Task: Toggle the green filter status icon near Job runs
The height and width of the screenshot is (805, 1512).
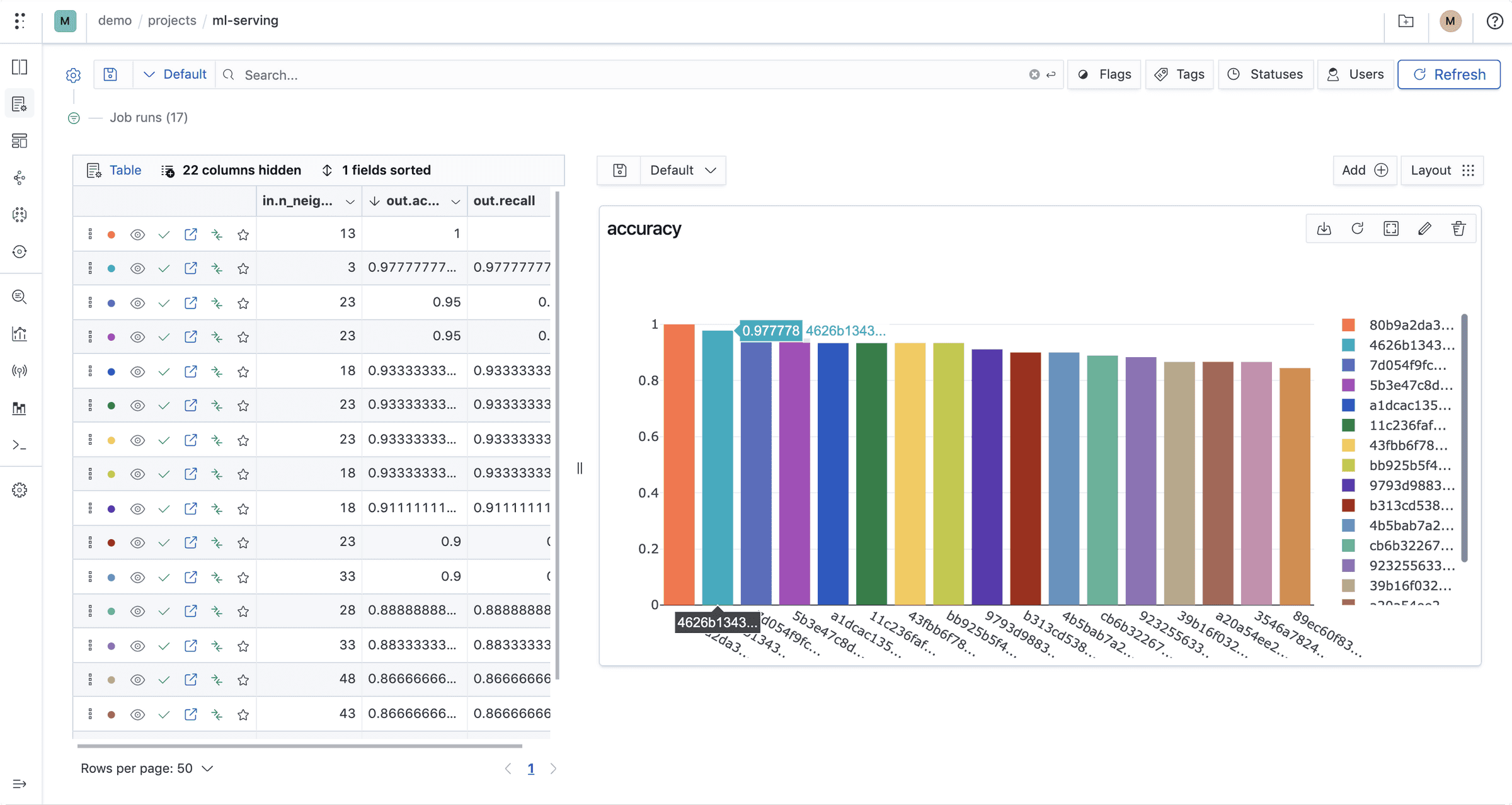Action: (74, 118)
